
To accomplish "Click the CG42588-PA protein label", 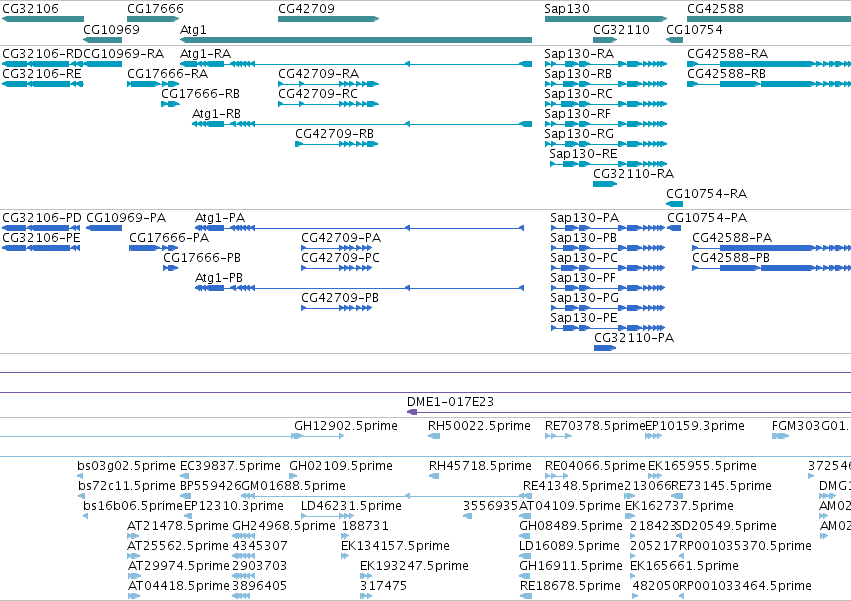I will (x=732, y=238).
